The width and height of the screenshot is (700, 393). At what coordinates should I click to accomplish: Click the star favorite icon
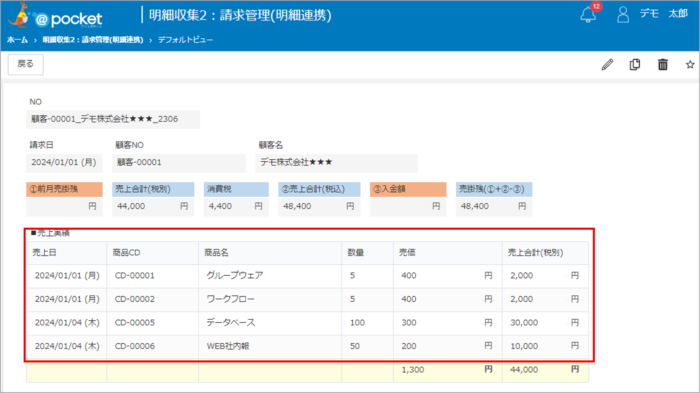(690, 65)
